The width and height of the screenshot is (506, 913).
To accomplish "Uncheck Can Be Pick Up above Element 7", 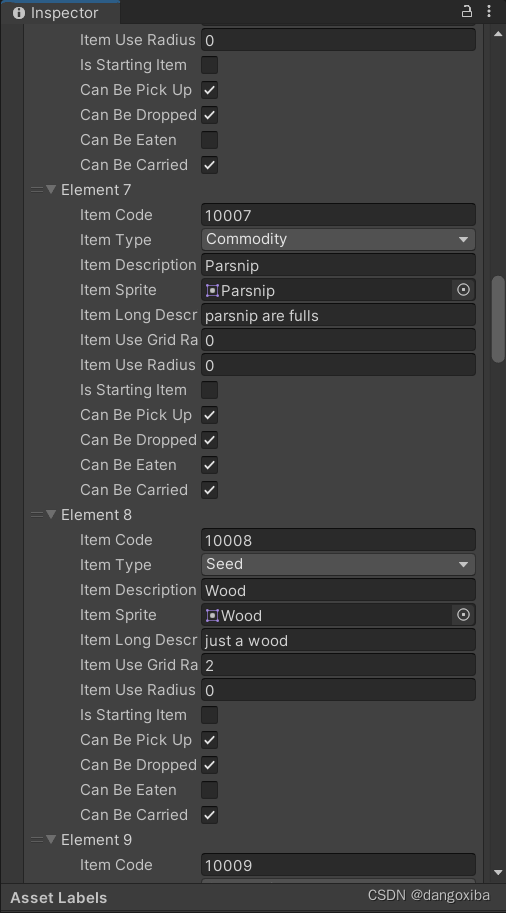I will click(210, 90).
